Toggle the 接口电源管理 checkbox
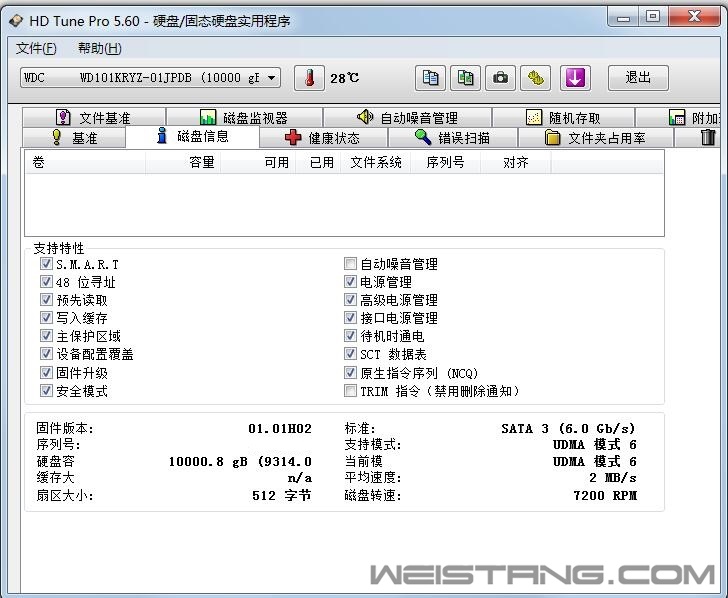The height and width of the screenshot is (598, 728). click(x=350, y=318)
